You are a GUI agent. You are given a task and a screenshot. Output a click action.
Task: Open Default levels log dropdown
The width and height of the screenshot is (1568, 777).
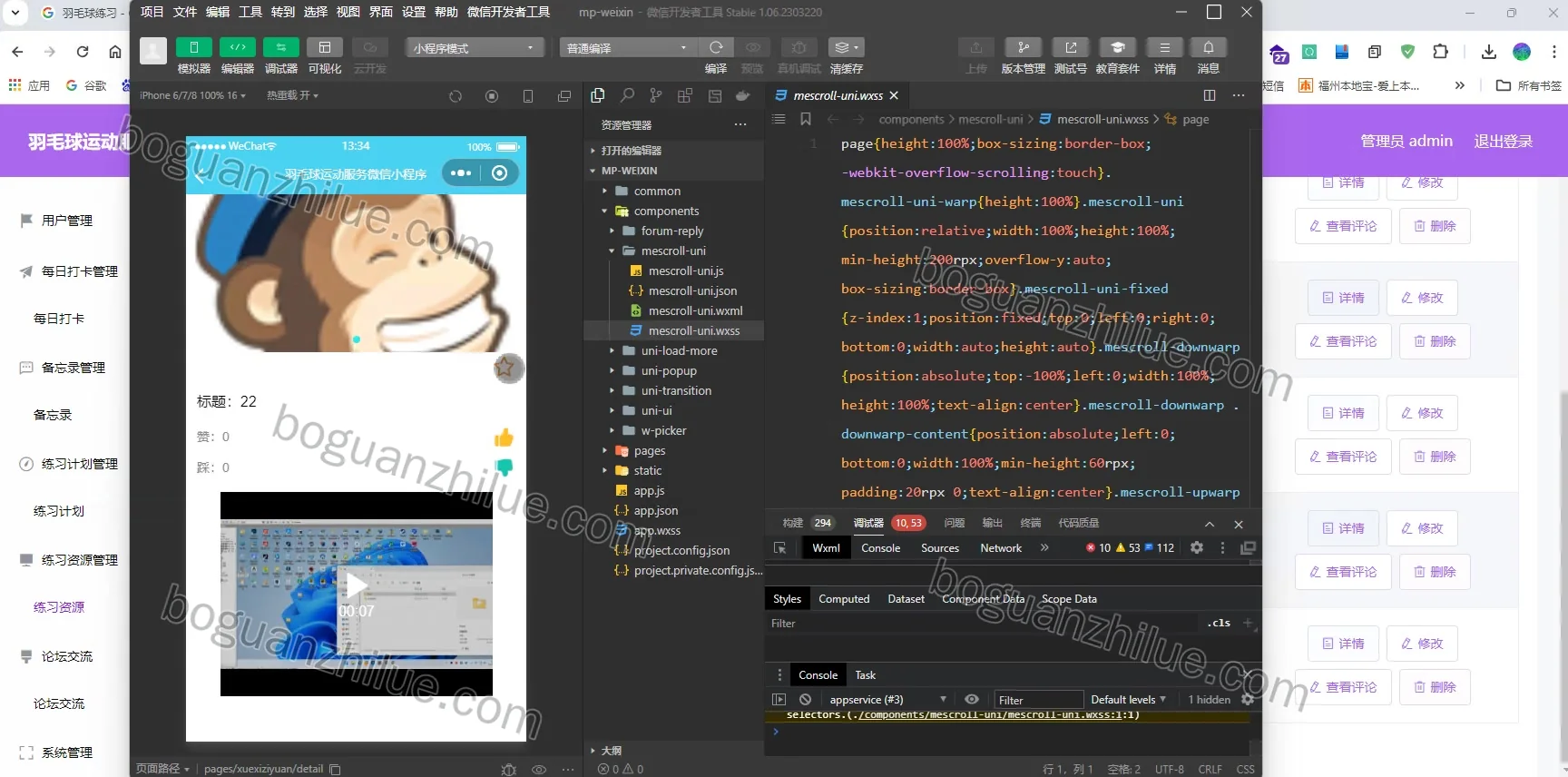pos(1128,700)
